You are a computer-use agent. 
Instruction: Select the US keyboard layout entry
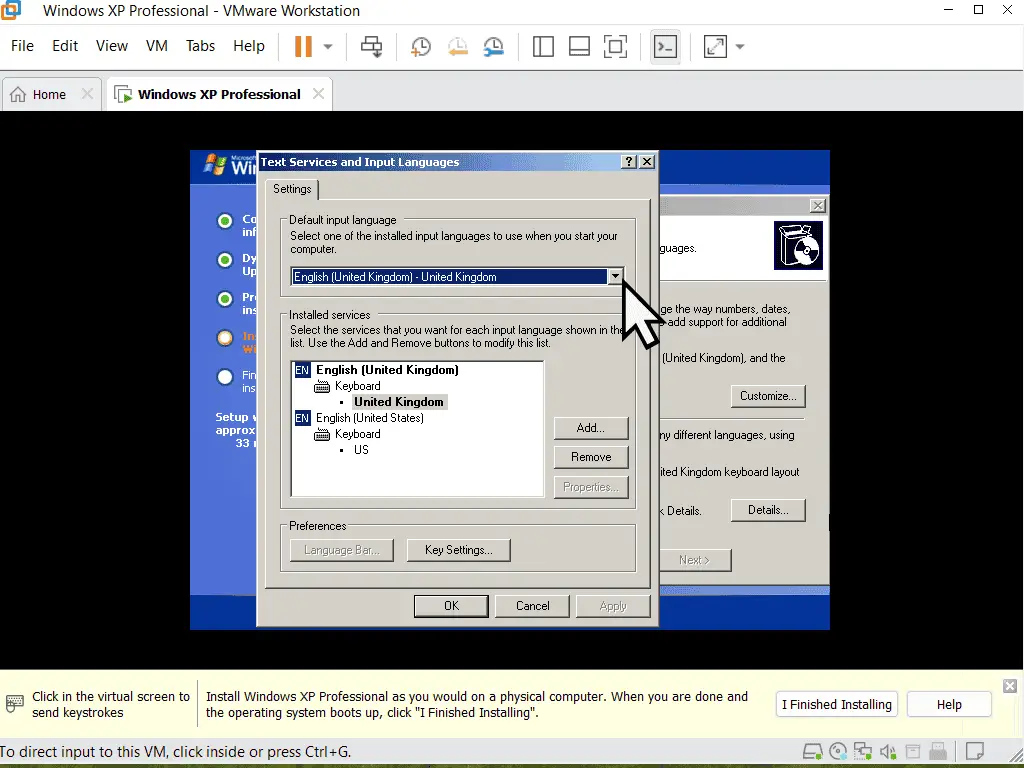(x=361, y=450)
